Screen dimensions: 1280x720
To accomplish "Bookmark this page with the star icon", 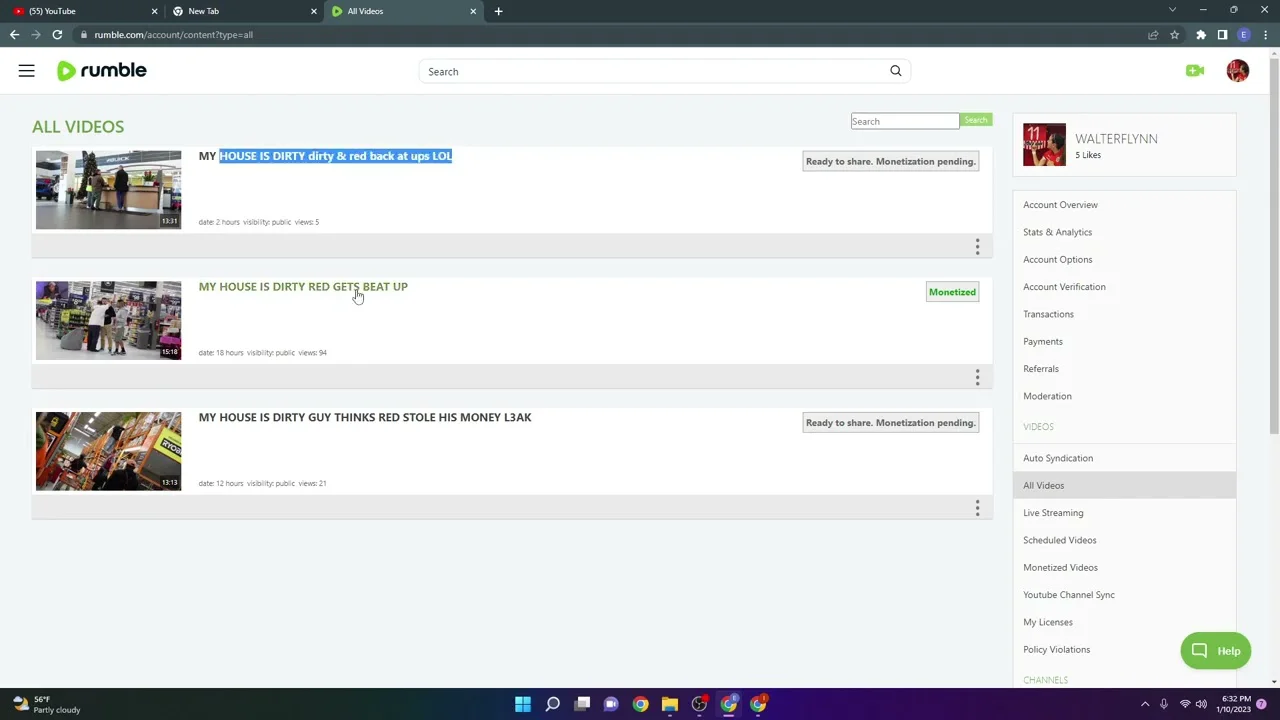I will 1174,35.
